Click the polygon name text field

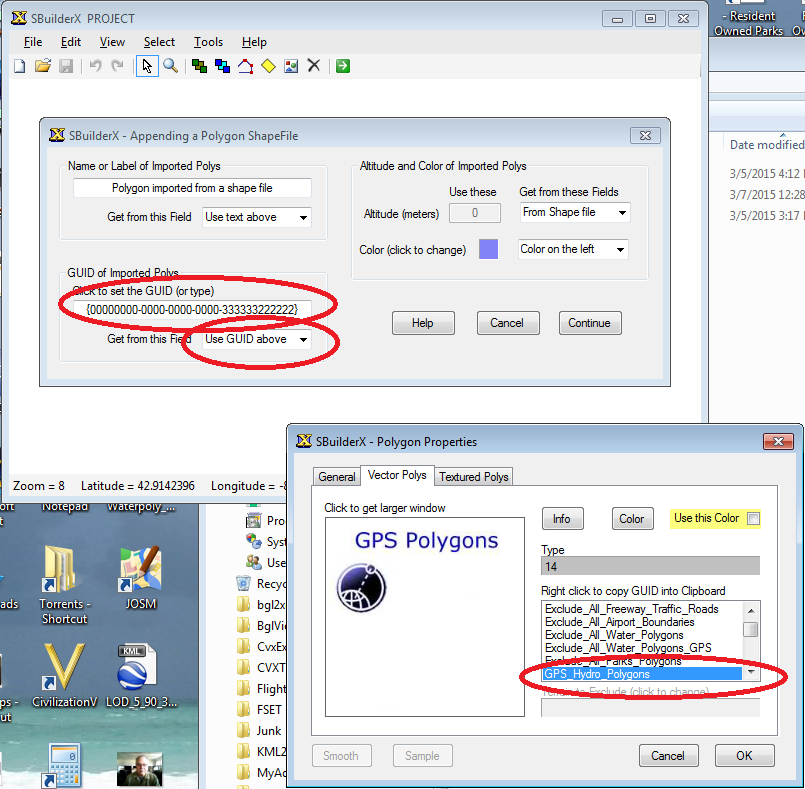pyautogui.click(x=192, y=188)
